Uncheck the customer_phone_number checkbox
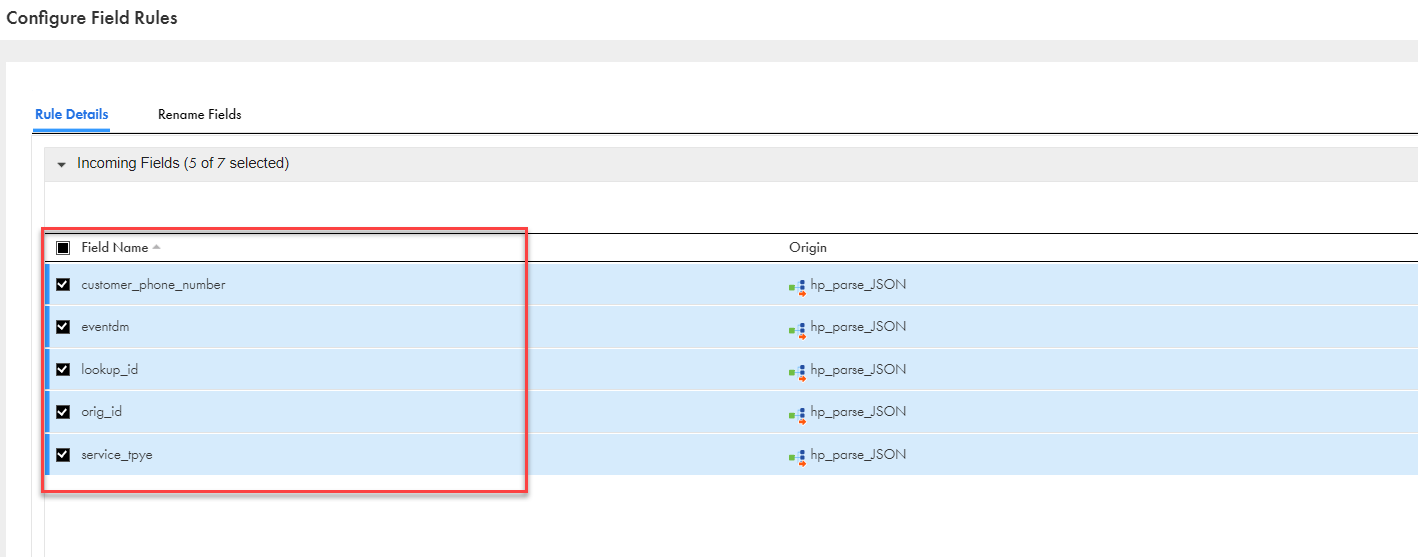 (x=63, y=285)
